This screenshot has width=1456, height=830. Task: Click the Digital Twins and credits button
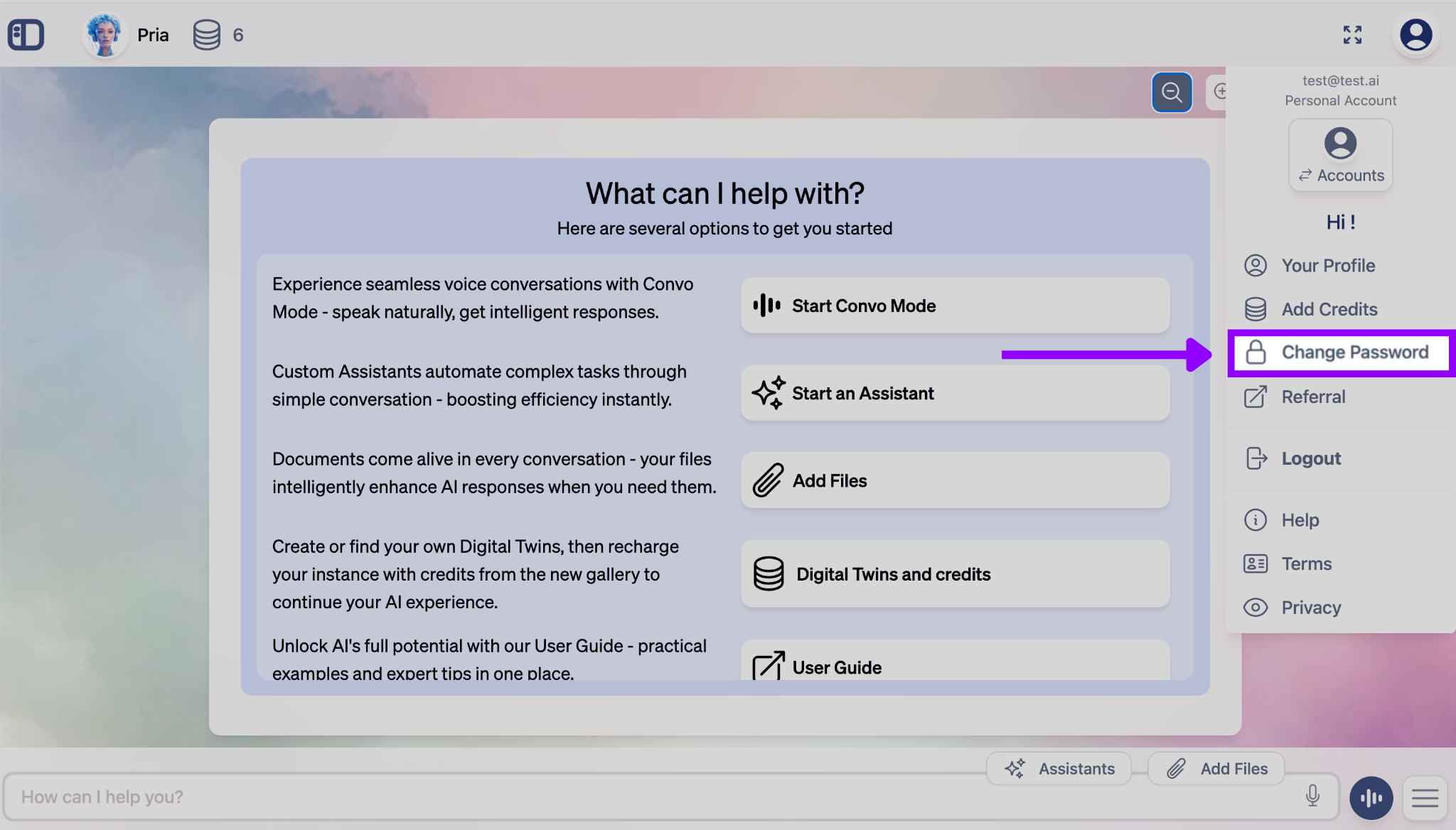(x=954, y=574)
